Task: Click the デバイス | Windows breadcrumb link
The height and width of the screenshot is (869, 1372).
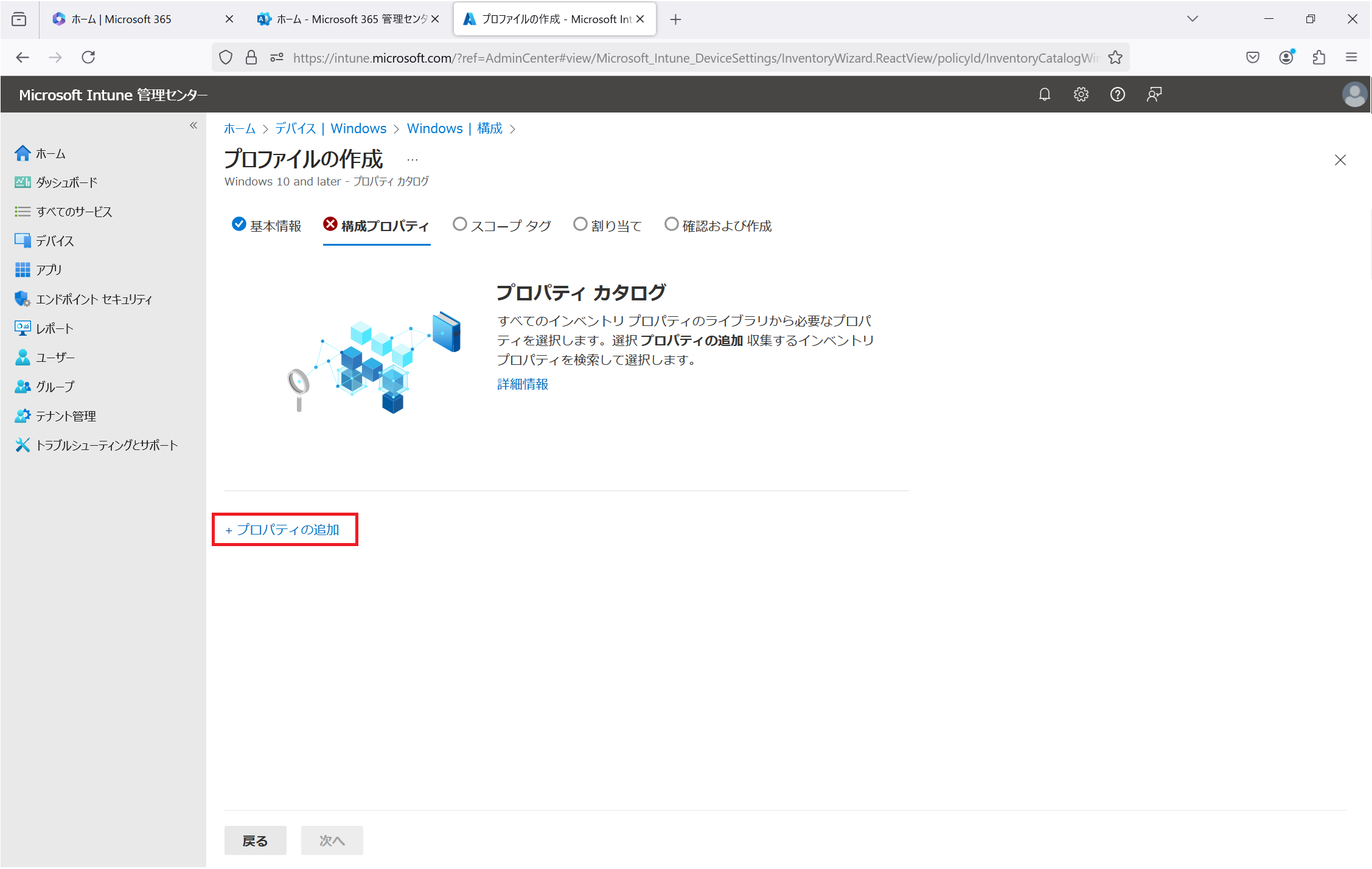Action: (330, 129)
